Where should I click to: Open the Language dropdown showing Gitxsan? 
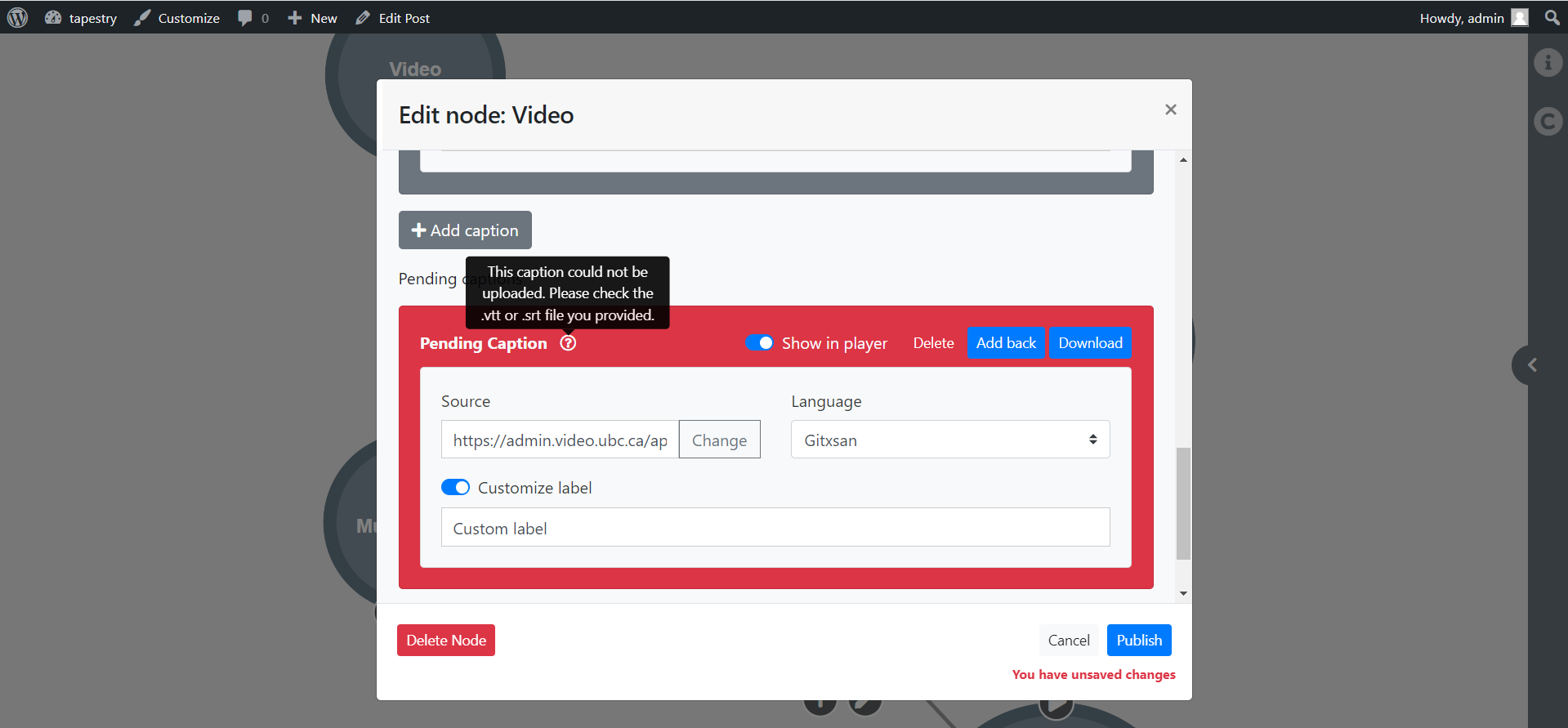(950, 440)
